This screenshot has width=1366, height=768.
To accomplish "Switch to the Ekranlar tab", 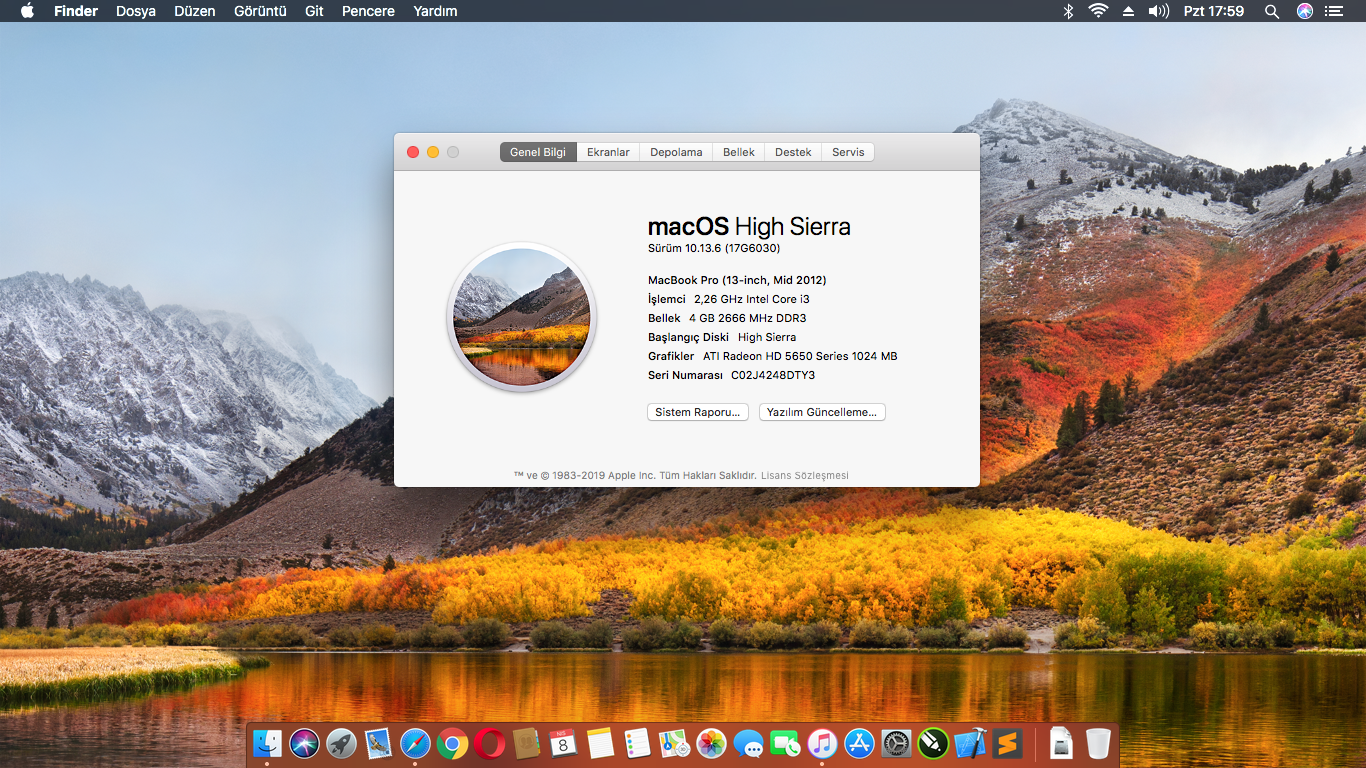I will [x=608, y=152].
